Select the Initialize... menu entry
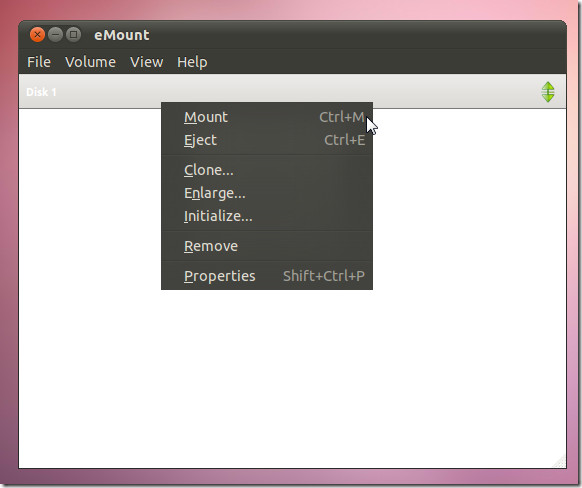 pyautogui.click(x=267, y=216)
